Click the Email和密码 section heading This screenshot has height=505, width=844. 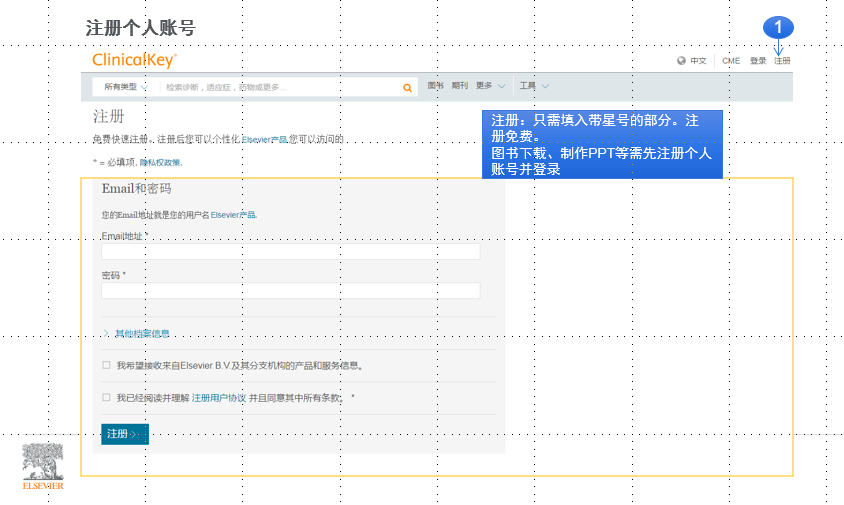(137, 188)
